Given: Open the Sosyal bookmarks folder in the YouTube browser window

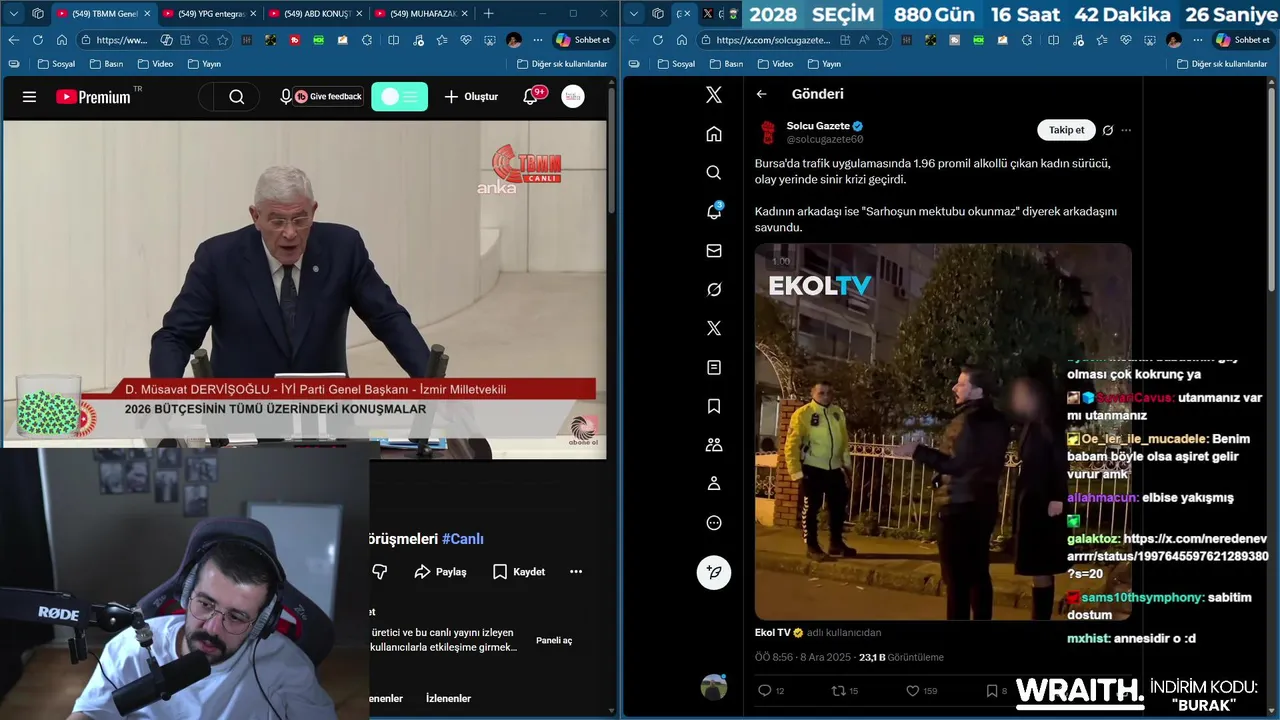Looking at the screenshot, I should pos(57,64).
